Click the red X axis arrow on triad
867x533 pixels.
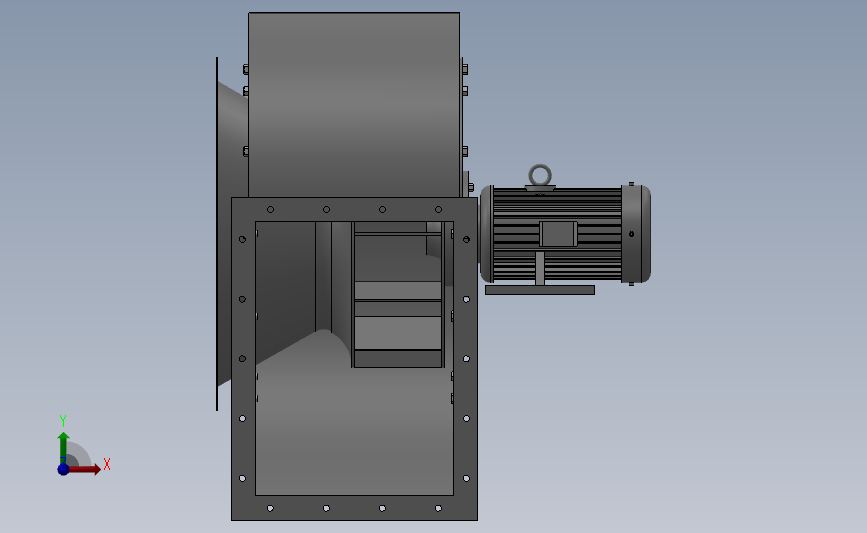[x=85, y=469]
